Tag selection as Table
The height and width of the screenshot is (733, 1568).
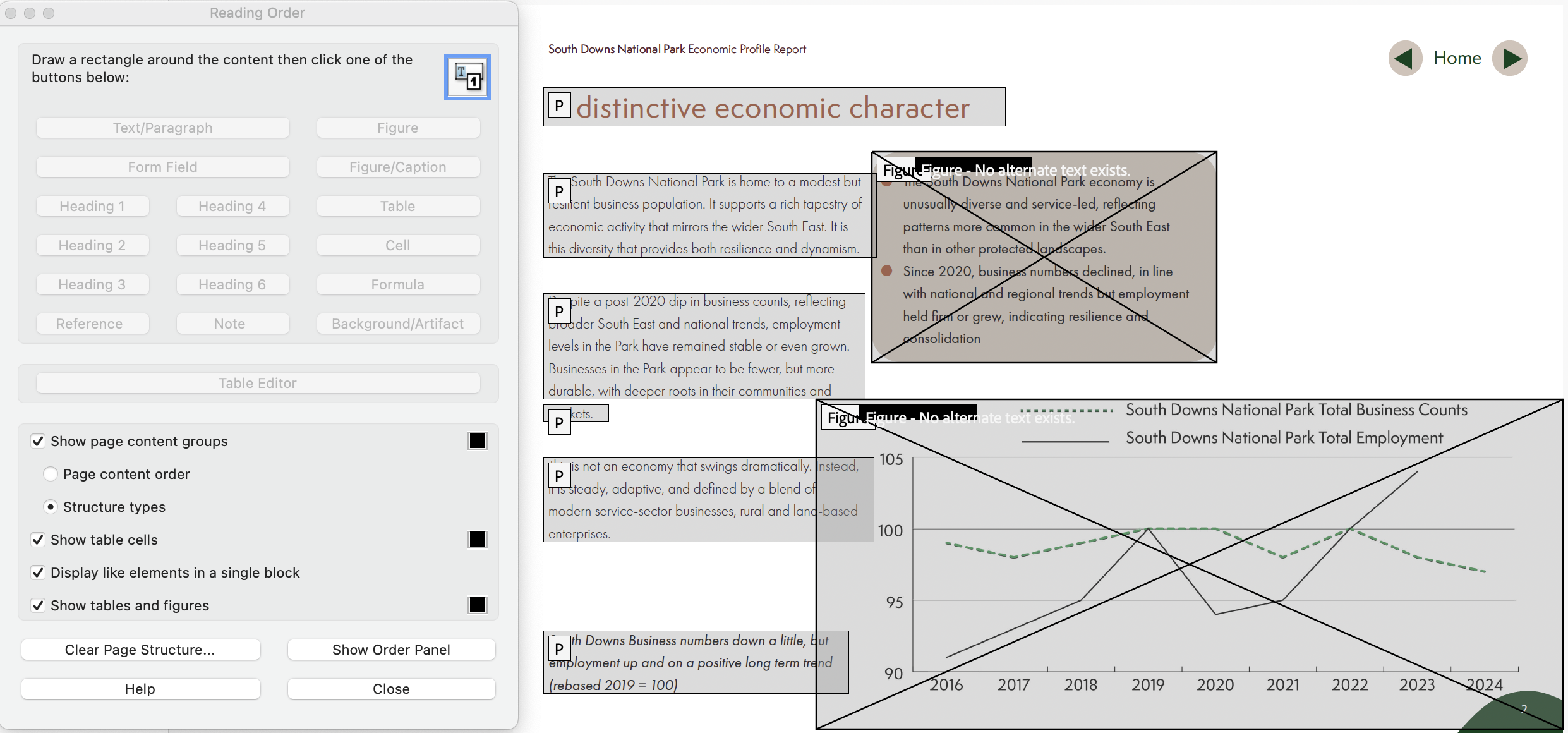click(398, 206)
